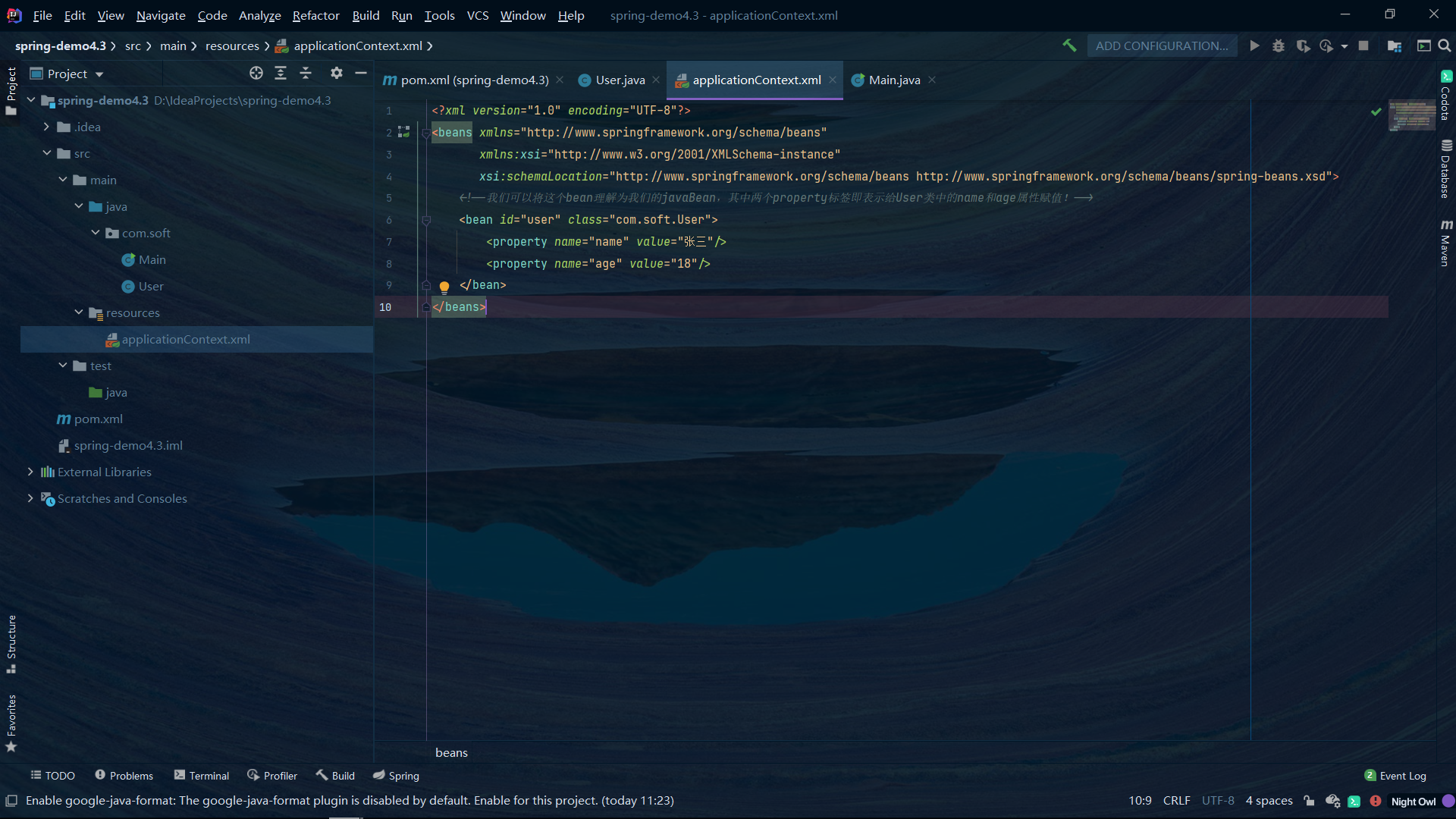Select applicationContext.xml in project tree
1456x819 pixels.
click(x=186, y=339)
